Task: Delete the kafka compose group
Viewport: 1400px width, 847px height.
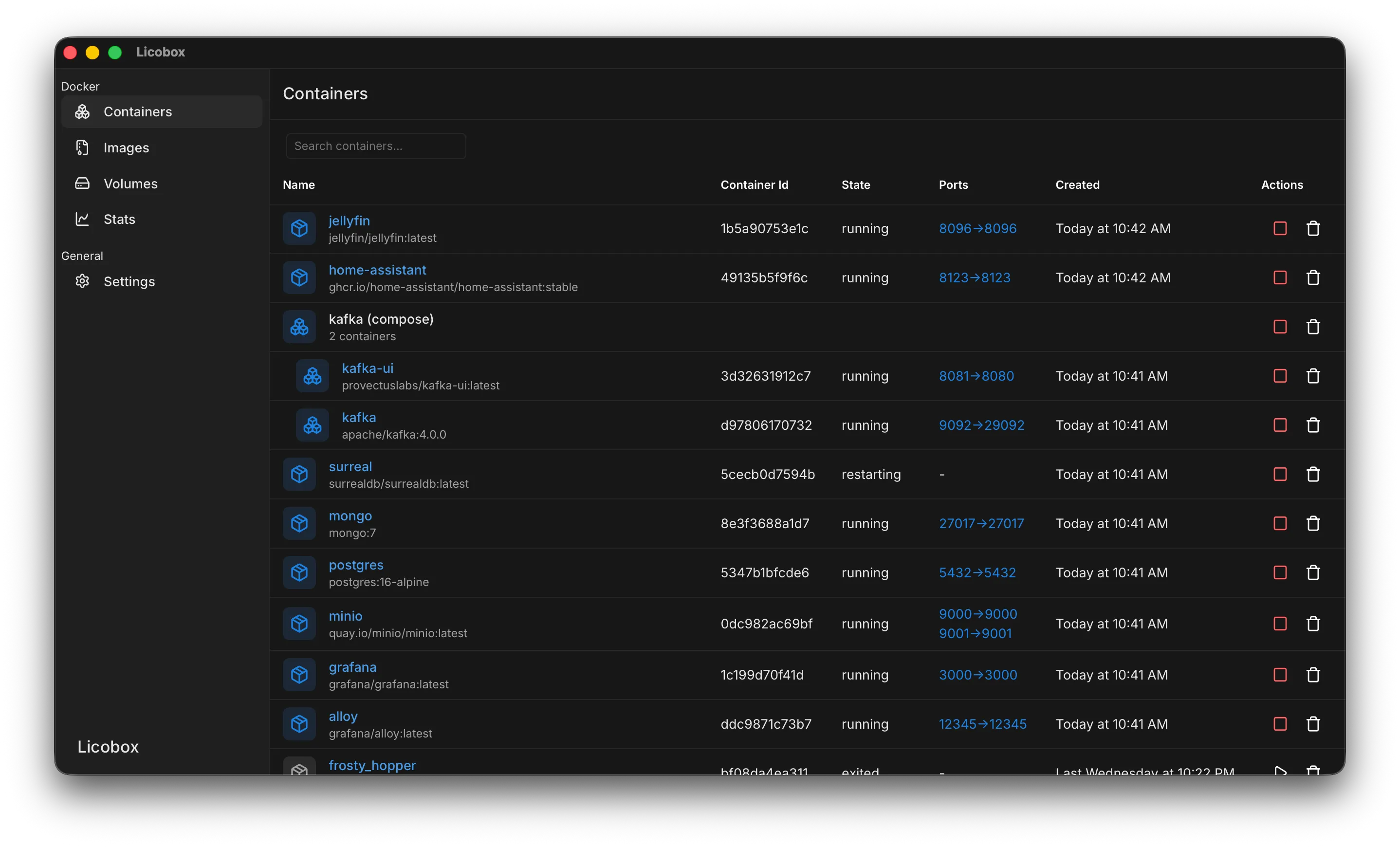Action: click(1312, 327)
